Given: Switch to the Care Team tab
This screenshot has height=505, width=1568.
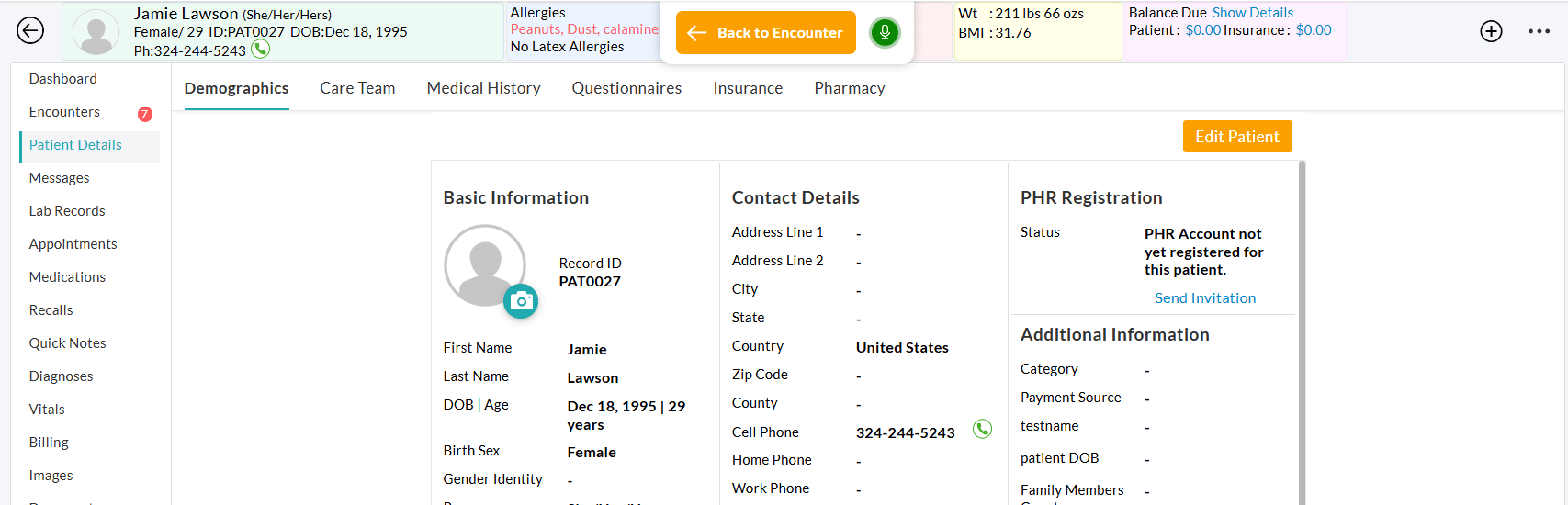Looking at the screenshot, I should (x=357, y=88).
